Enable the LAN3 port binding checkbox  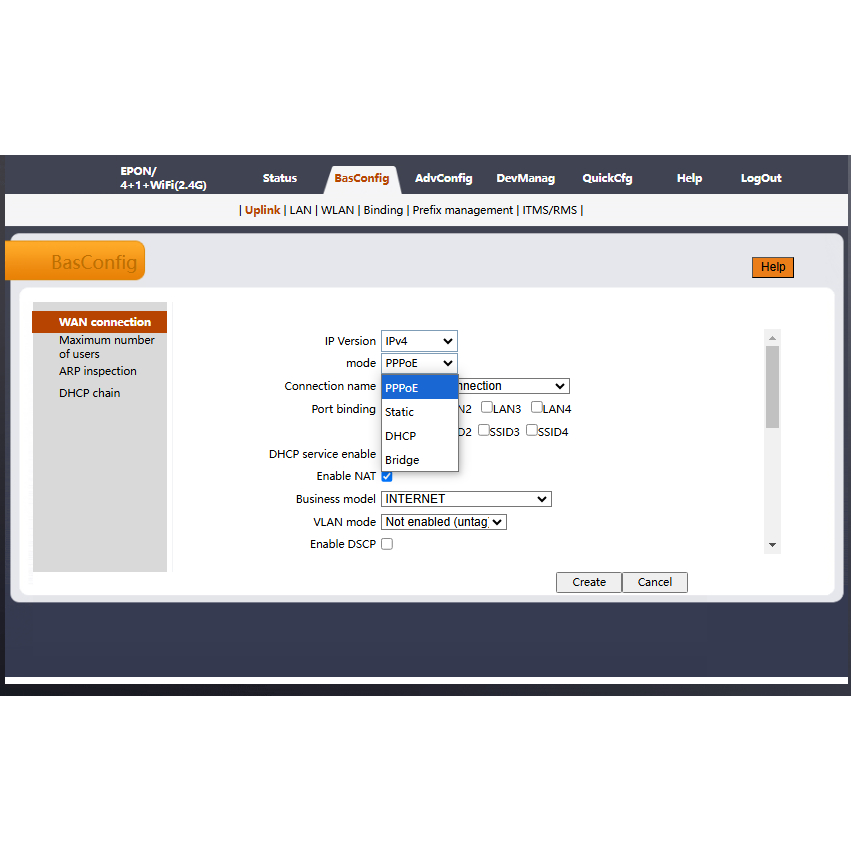click(487, 408)
